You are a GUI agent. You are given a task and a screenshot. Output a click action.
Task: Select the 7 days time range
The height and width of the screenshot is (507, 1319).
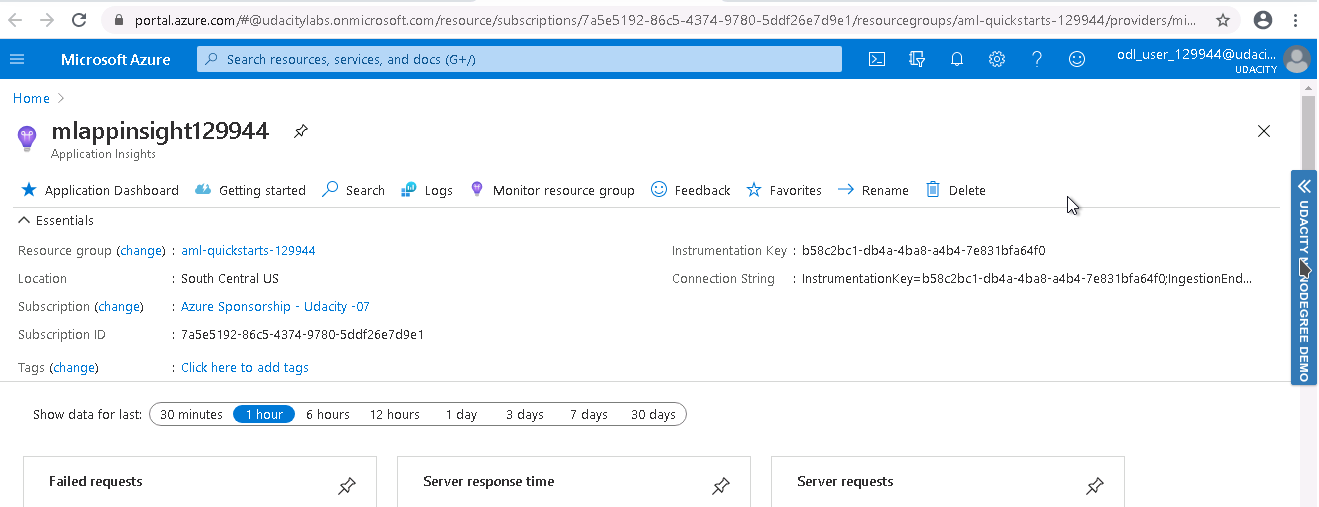[x=589, y=414]
